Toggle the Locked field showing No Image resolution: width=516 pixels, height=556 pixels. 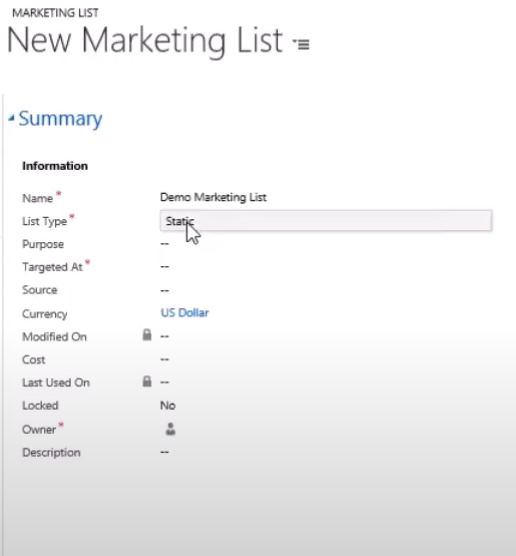click(x=168, y=405)
